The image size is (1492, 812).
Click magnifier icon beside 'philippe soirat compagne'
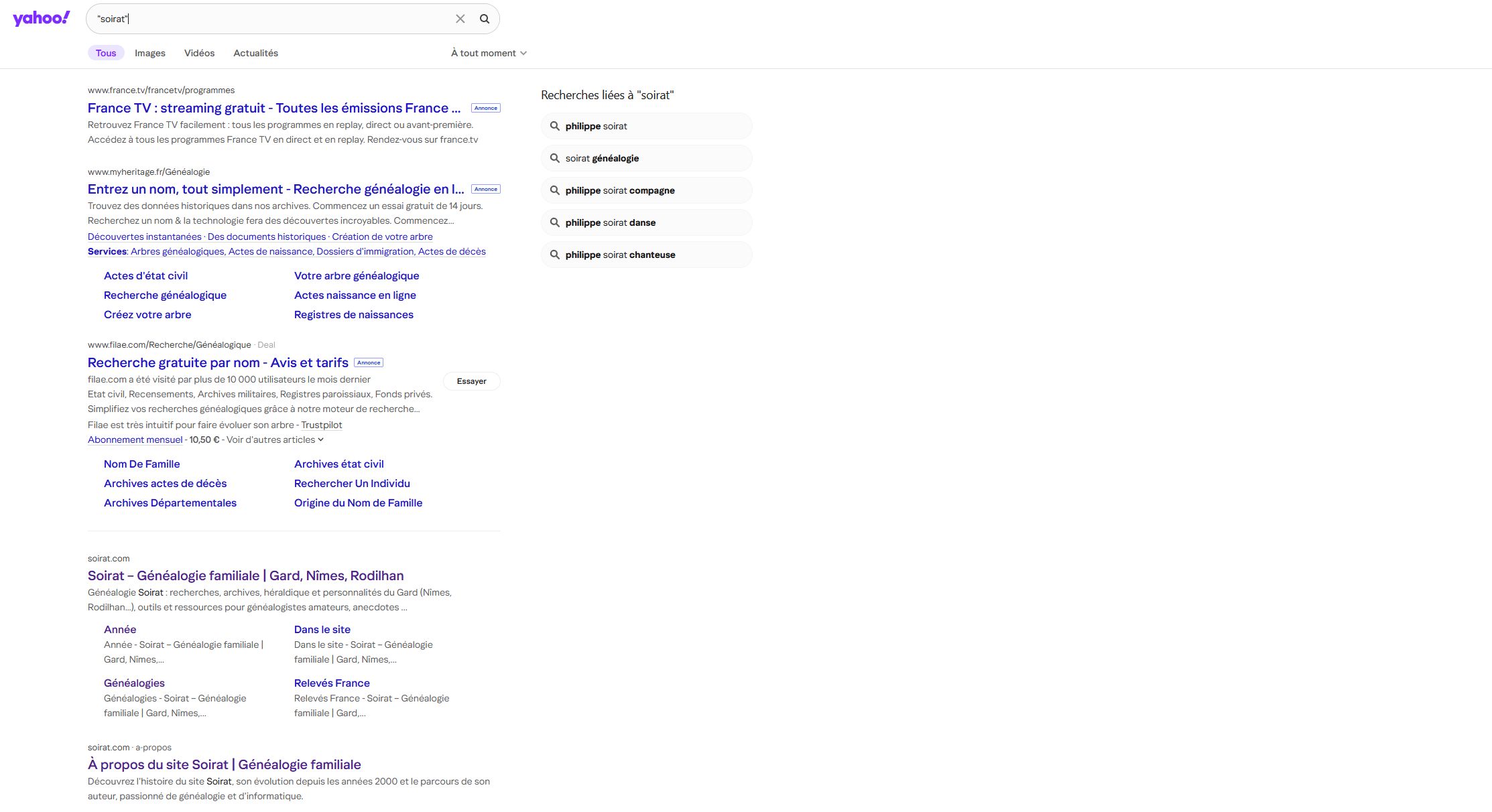(555, 190)
